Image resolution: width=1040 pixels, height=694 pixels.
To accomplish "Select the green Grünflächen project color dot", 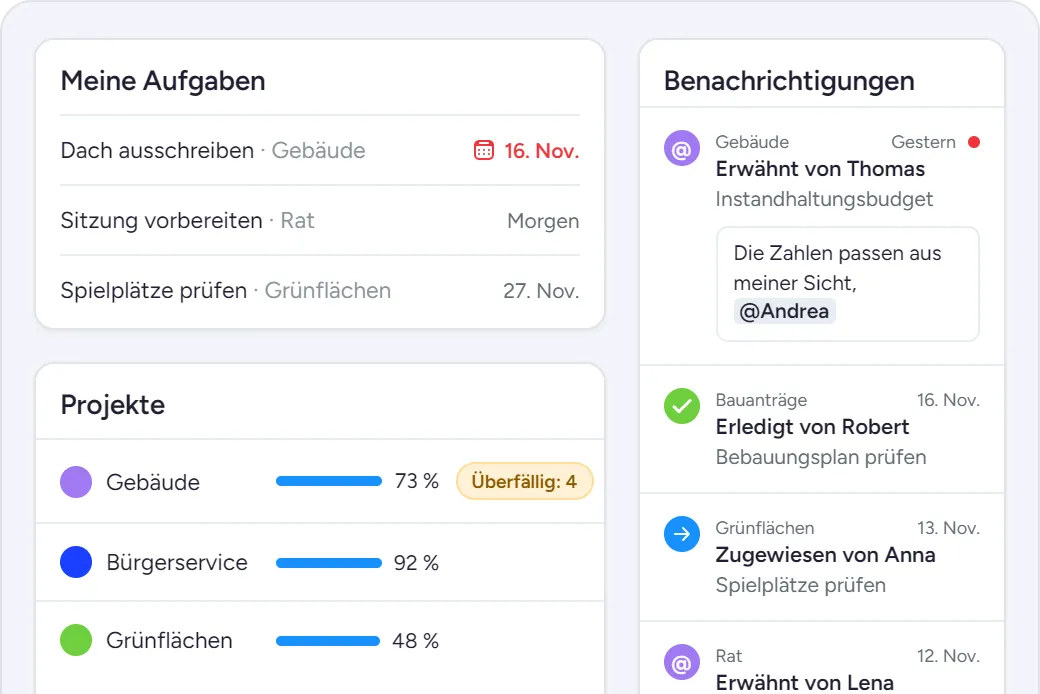I will pyautogui.click(x=76, y=640).
